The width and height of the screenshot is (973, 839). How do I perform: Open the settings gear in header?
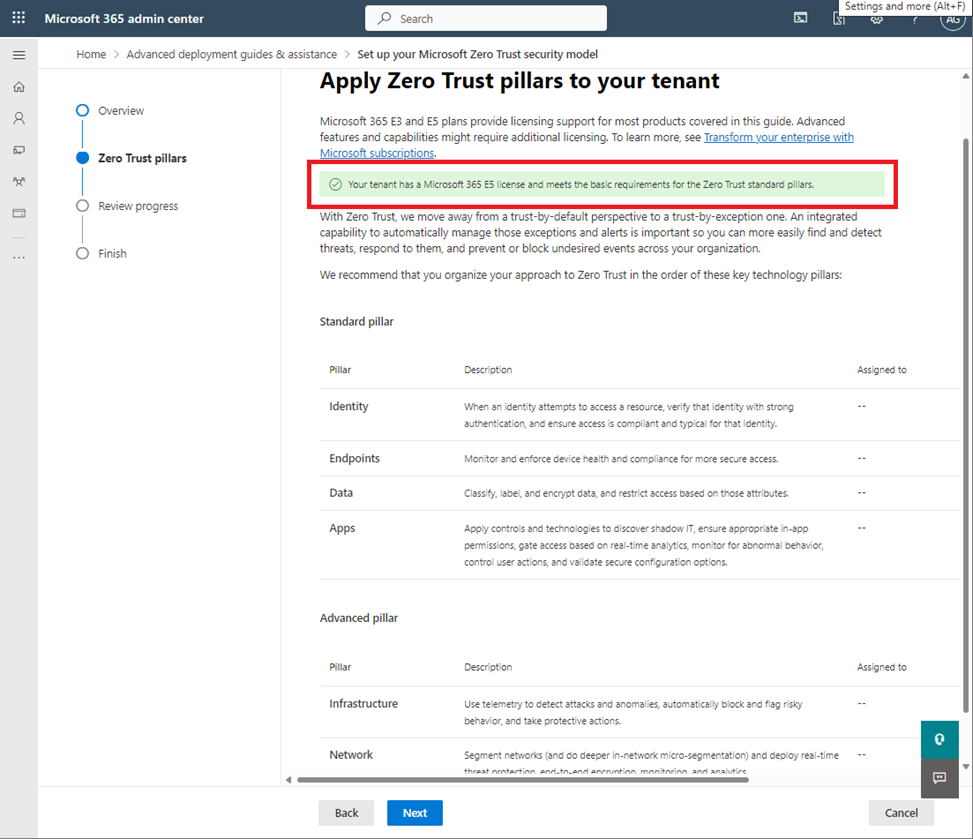pos(876,19)
